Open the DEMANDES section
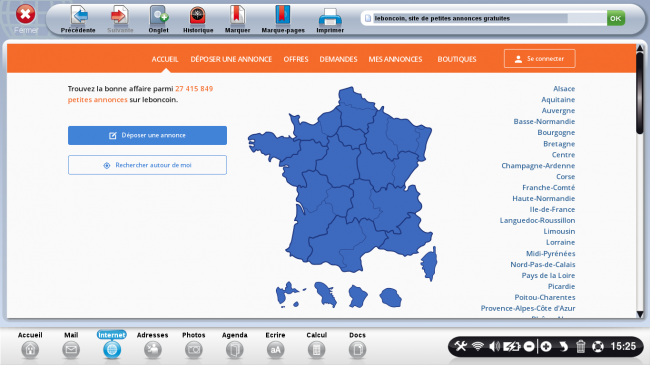650x365 pixels. point(338,59)
